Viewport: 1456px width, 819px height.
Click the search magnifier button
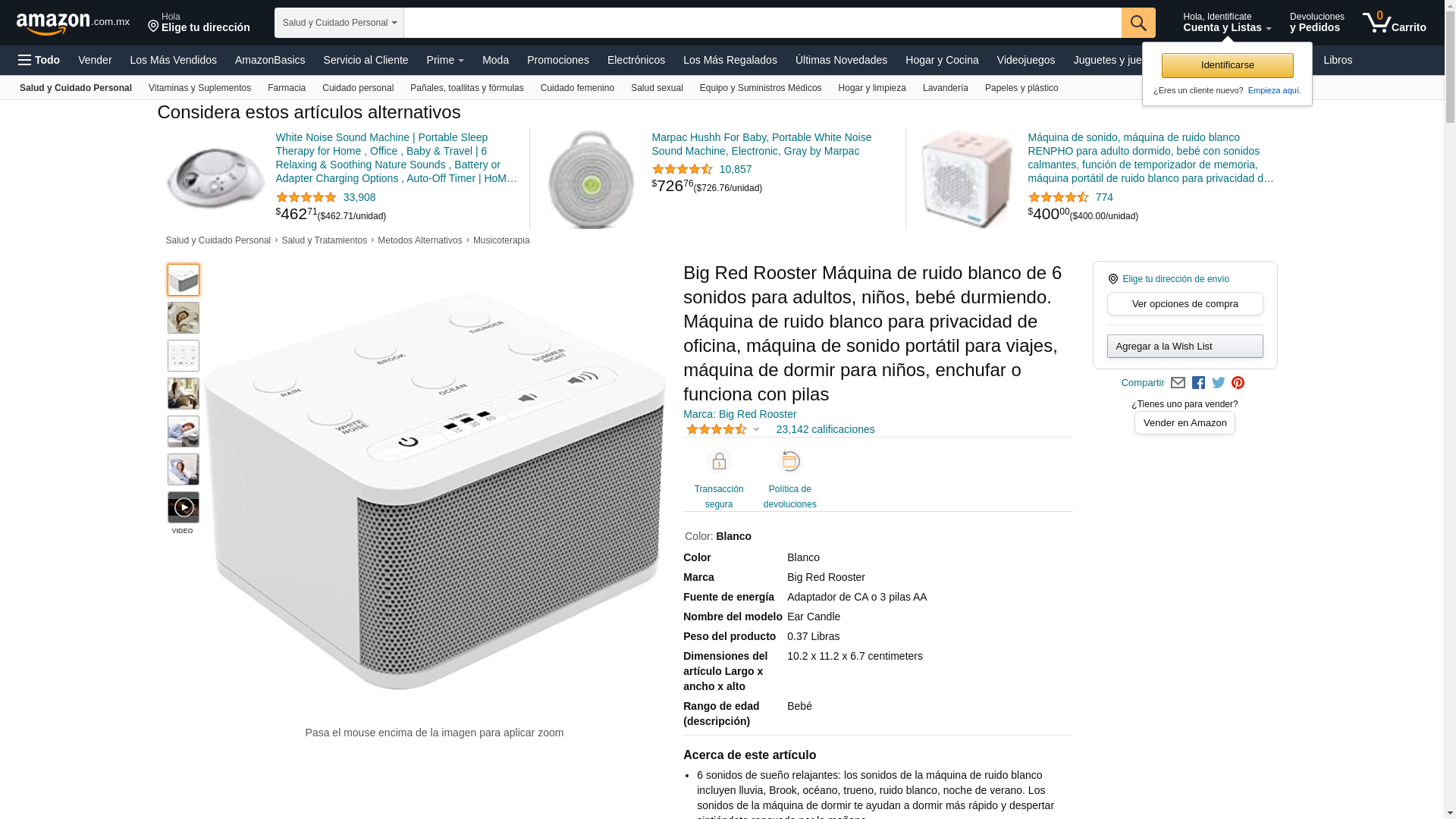pos(1138,23)
